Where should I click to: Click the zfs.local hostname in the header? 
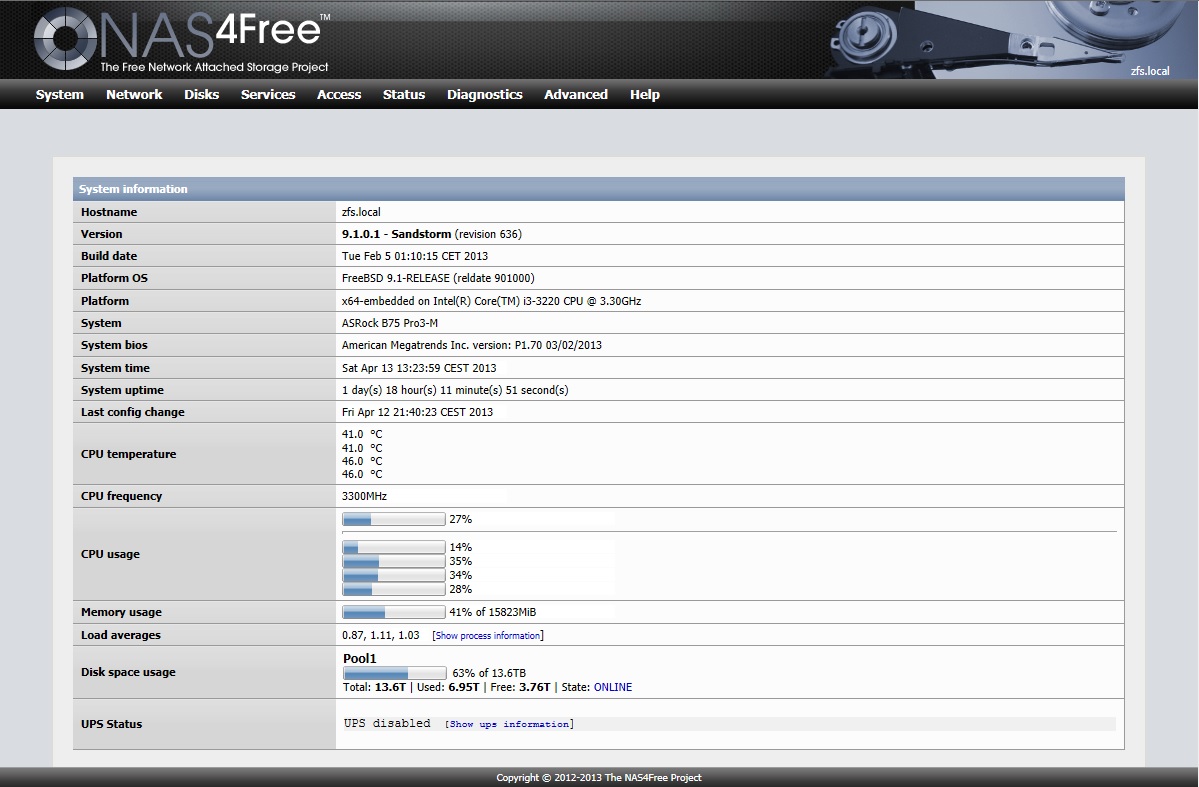tap(1149, 71)
